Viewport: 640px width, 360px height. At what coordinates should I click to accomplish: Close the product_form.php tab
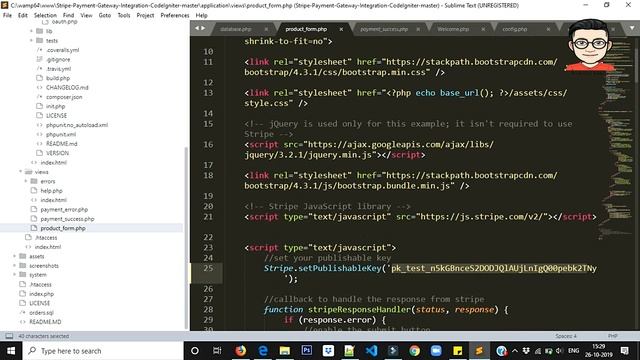[341, 29]
